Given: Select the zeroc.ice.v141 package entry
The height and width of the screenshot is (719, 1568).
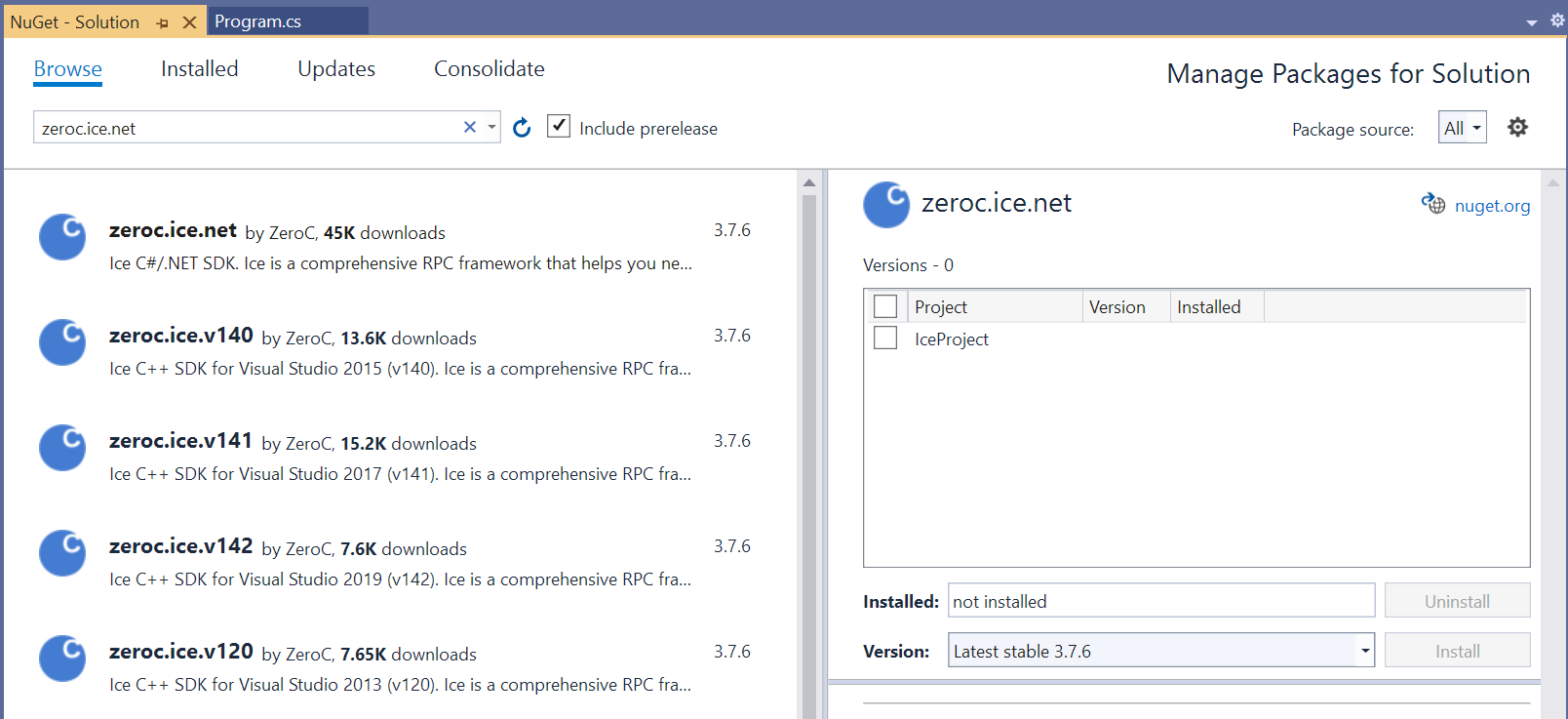Looking at the screenshot, I should [x=400, y=457].
